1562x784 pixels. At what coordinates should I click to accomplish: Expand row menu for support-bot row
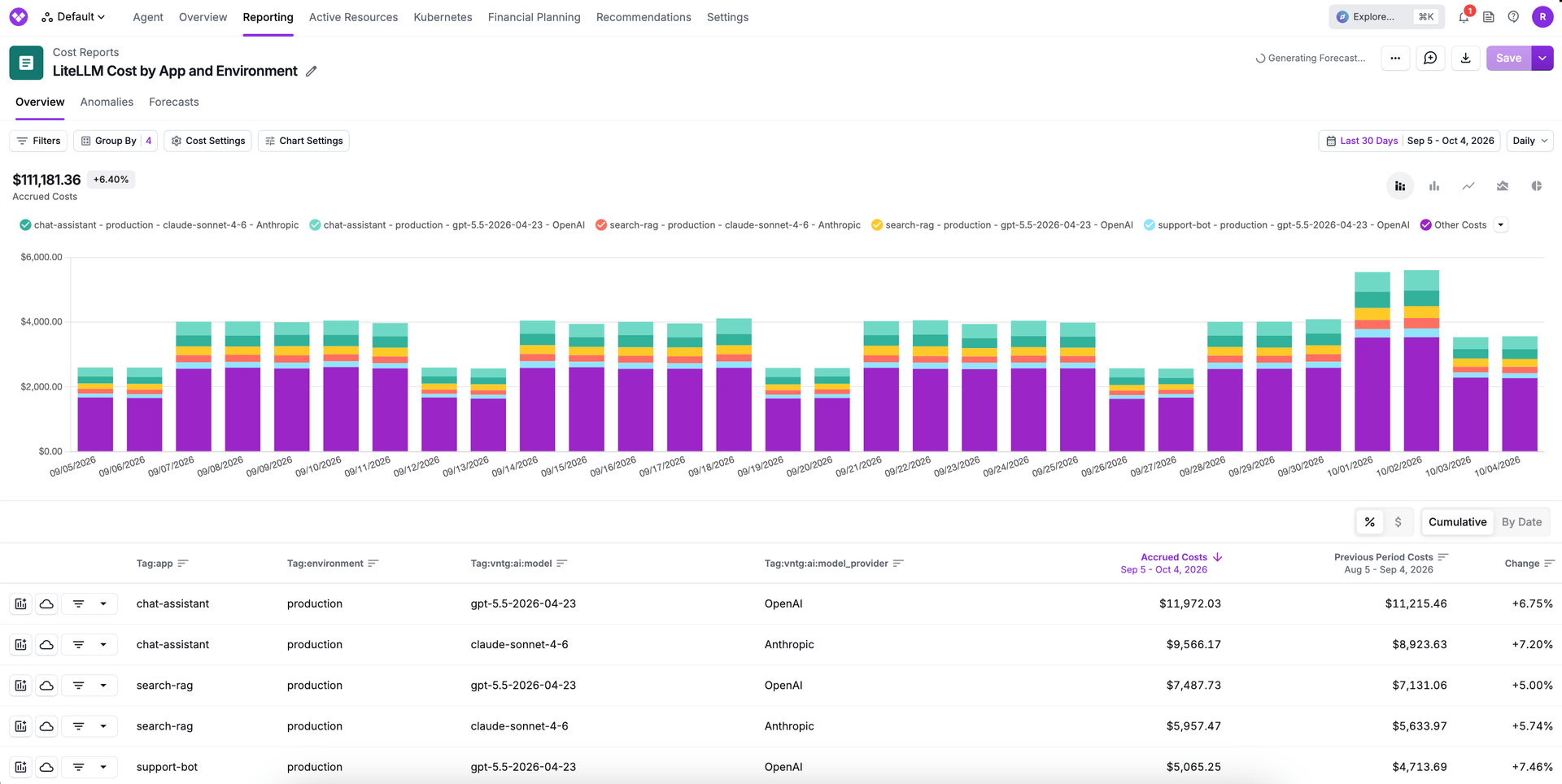(x=103, y=767)
